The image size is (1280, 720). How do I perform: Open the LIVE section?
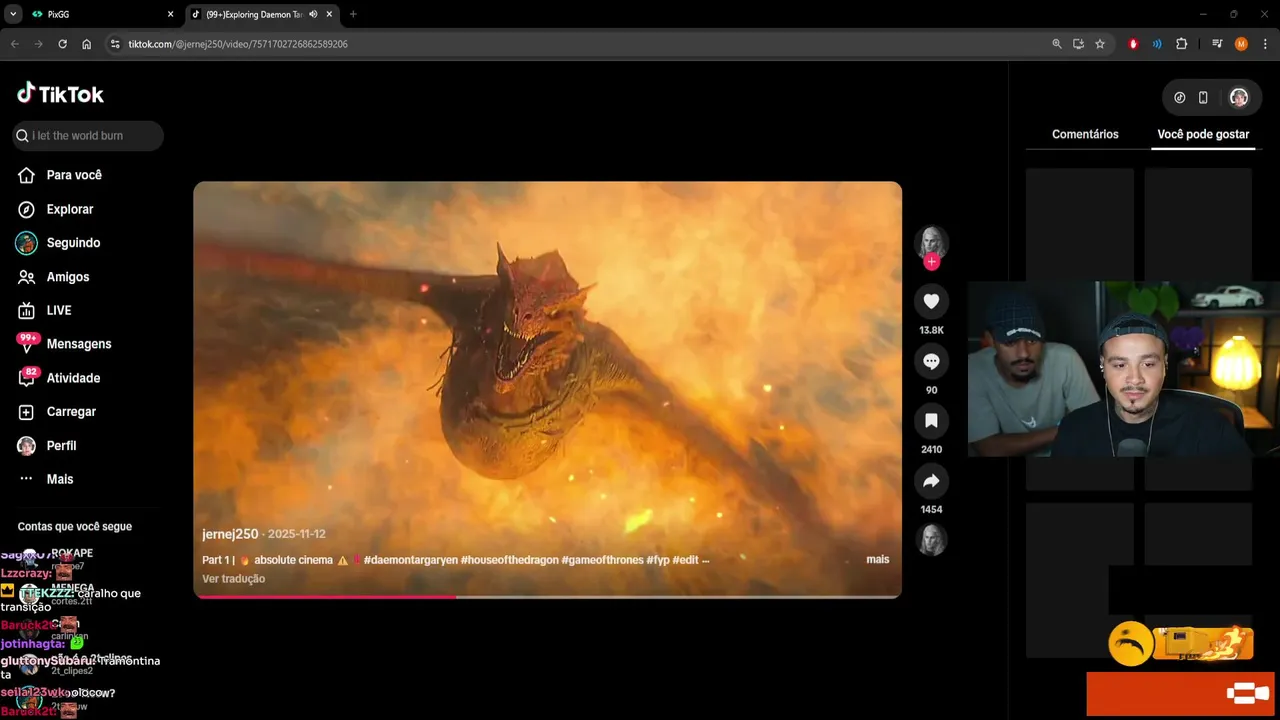45,310
